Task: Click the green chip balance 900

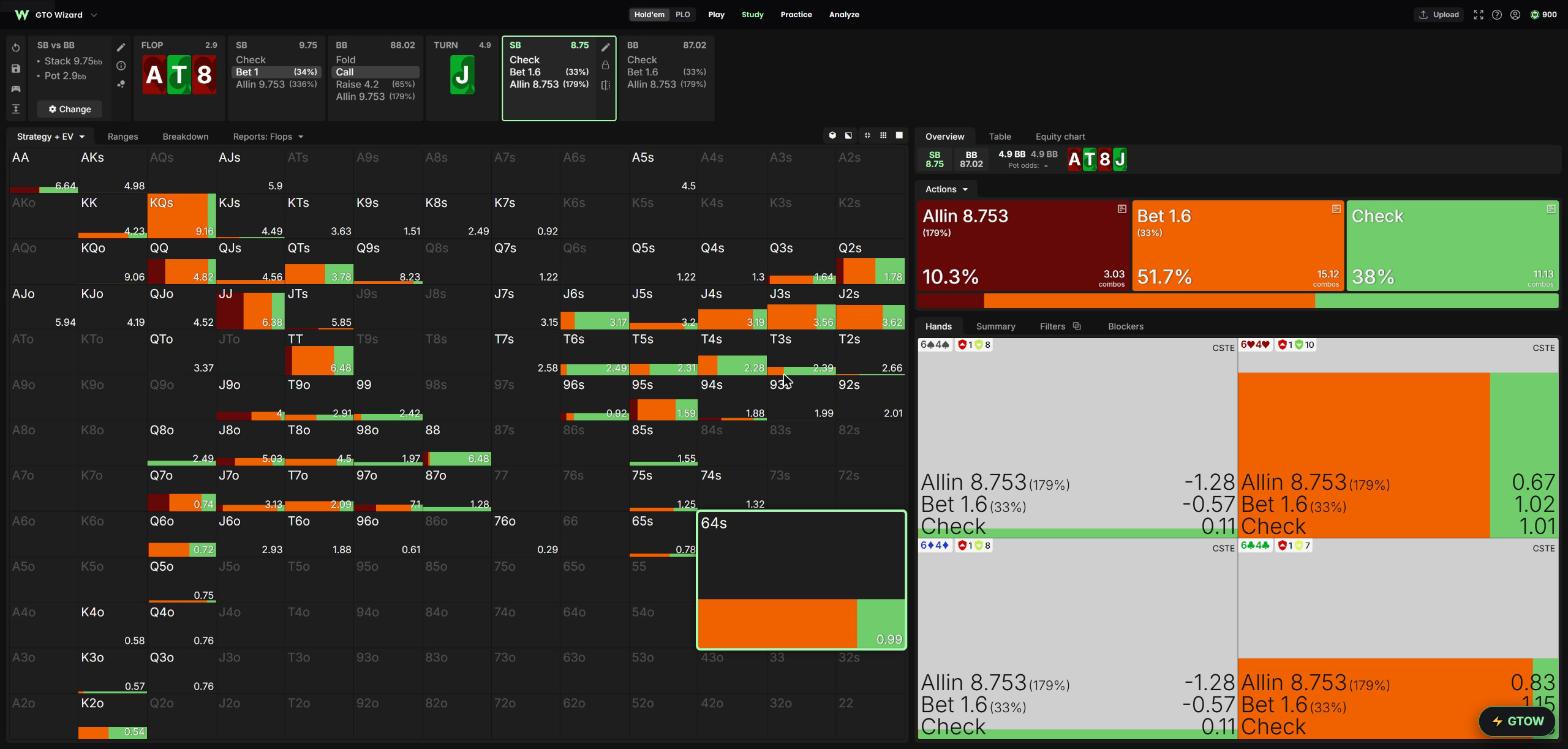Action: (1544, 15)
